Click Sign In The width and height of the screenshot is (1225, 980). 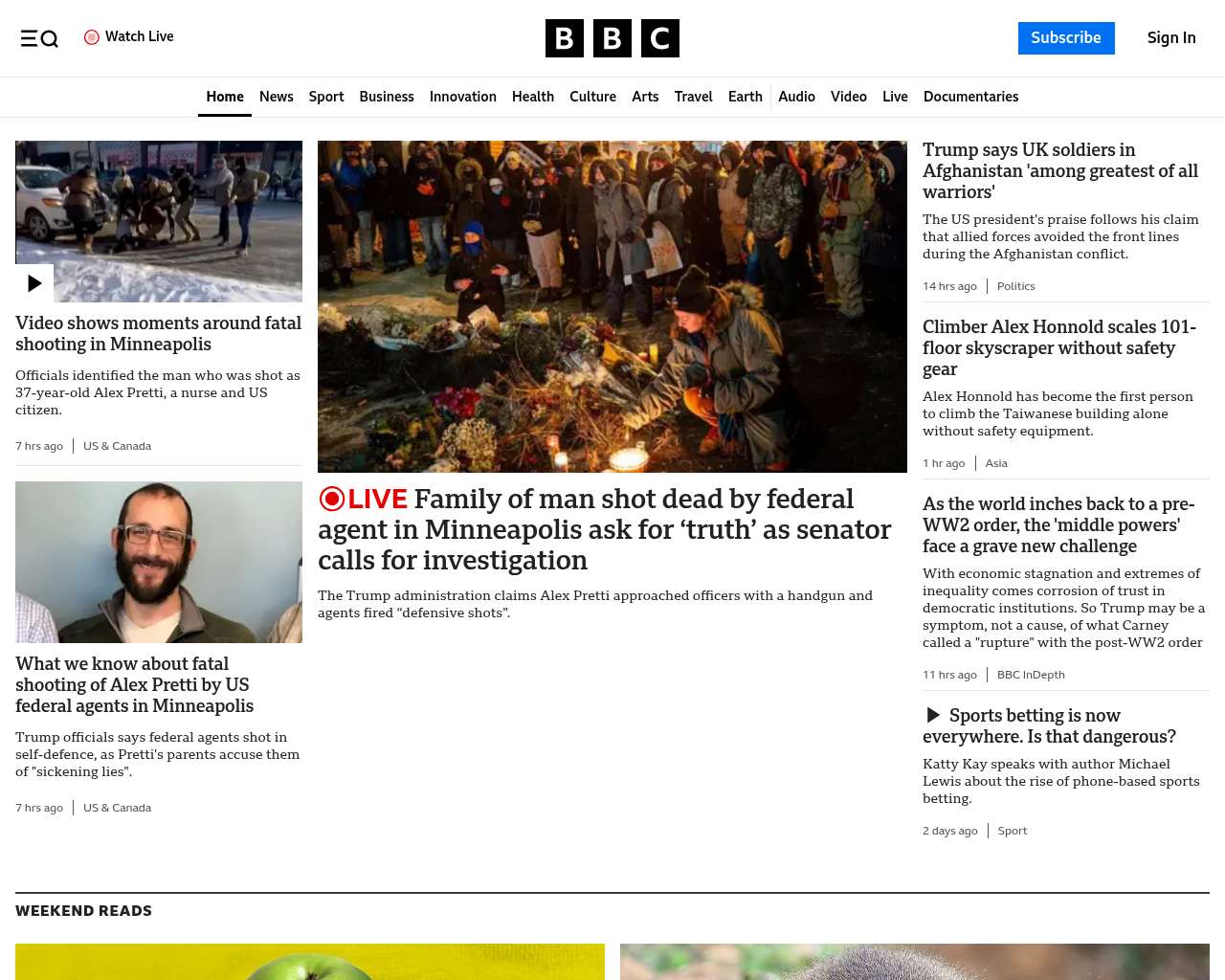(x=1171, y=38)
